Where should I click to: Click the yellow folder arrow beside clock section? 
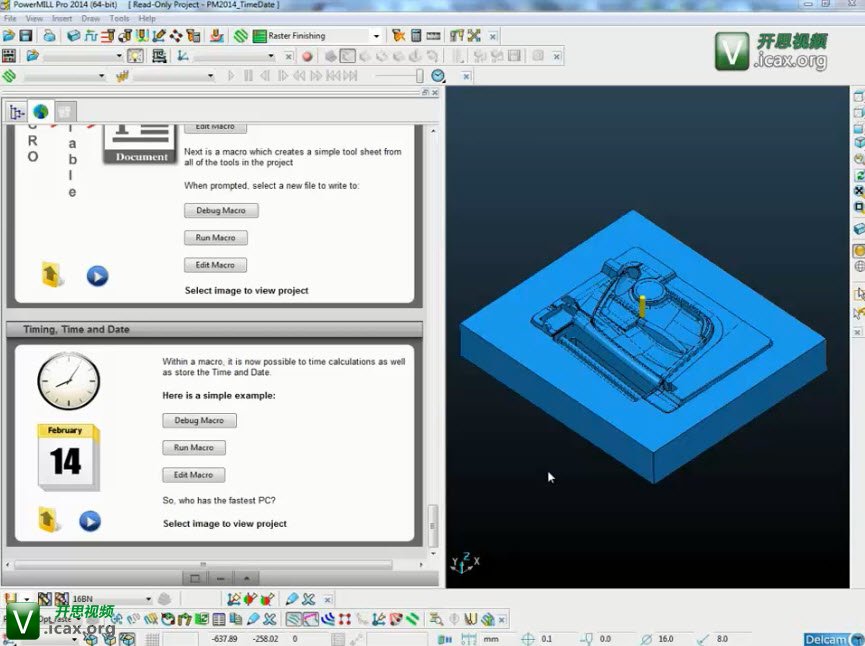50,520
